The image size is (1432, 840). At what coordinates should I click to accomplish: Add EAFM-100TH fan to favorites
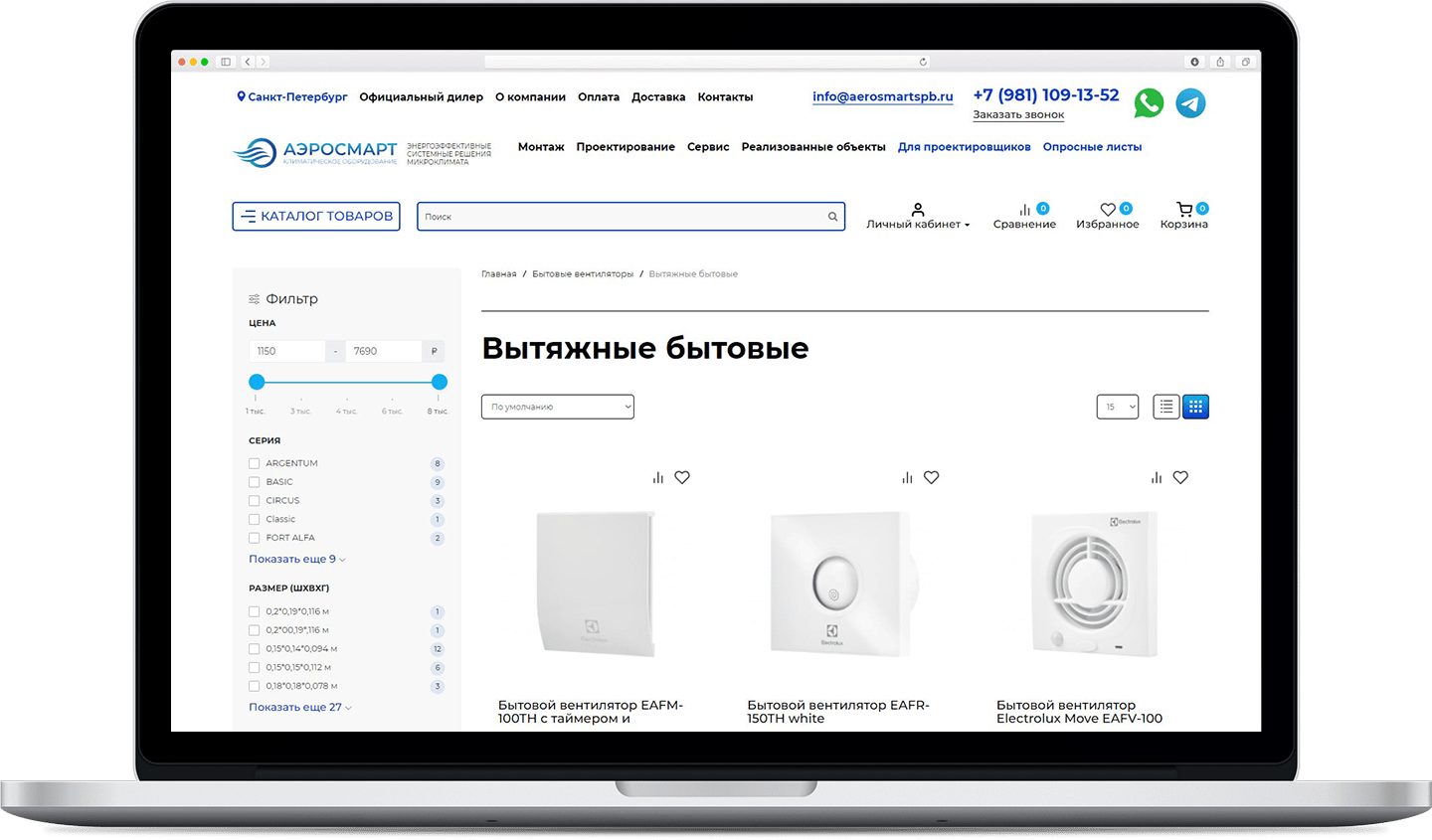tap(682, 477)
